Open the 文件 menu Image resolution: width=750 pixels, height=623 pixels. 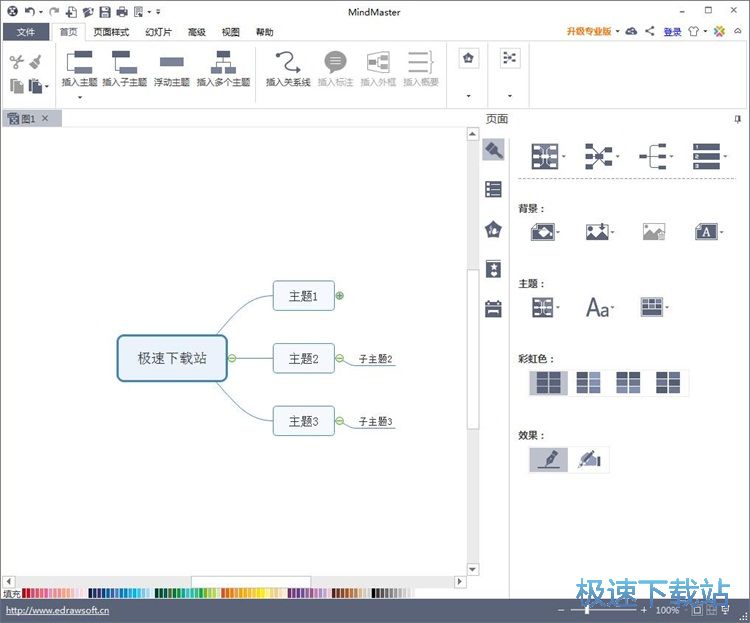[x=26, y=32]
